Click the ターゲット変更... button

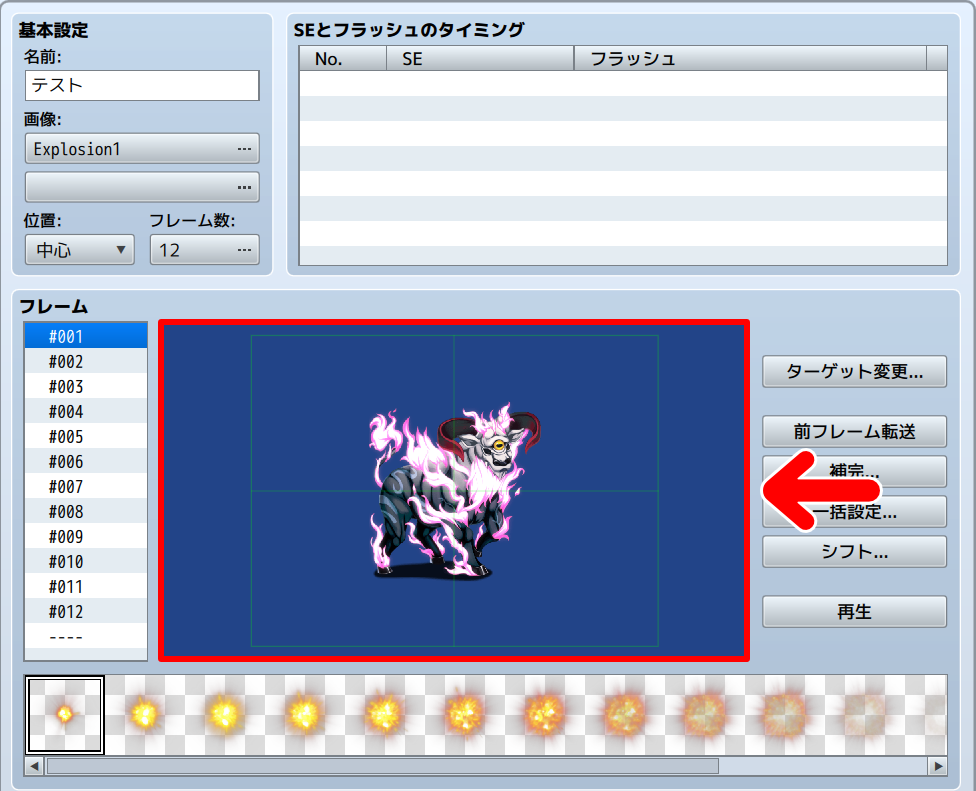pos(854,372)
